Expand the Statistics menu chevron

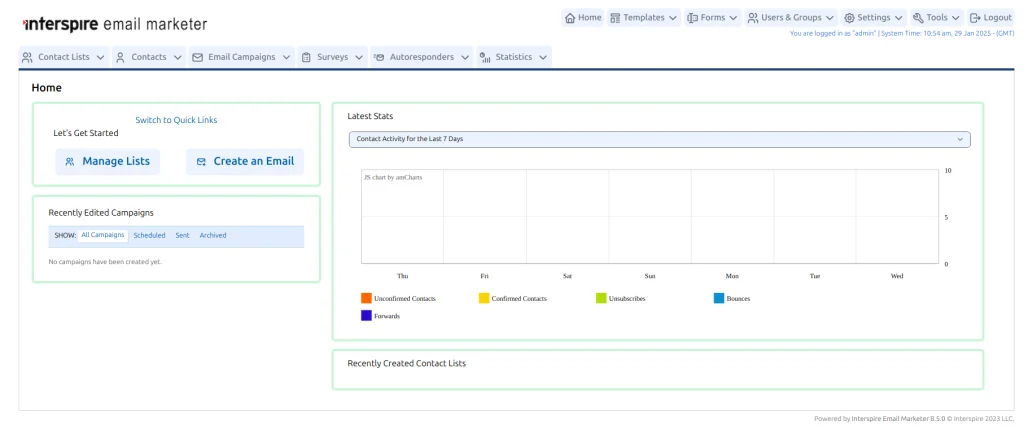[543, 57]
